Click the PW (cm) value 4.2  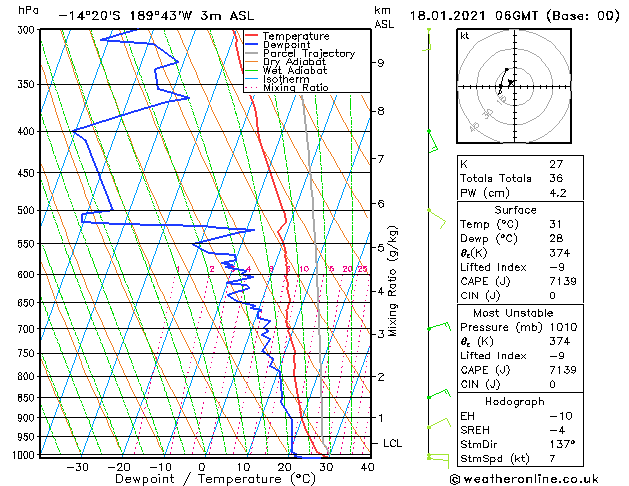tap(558, 193)
